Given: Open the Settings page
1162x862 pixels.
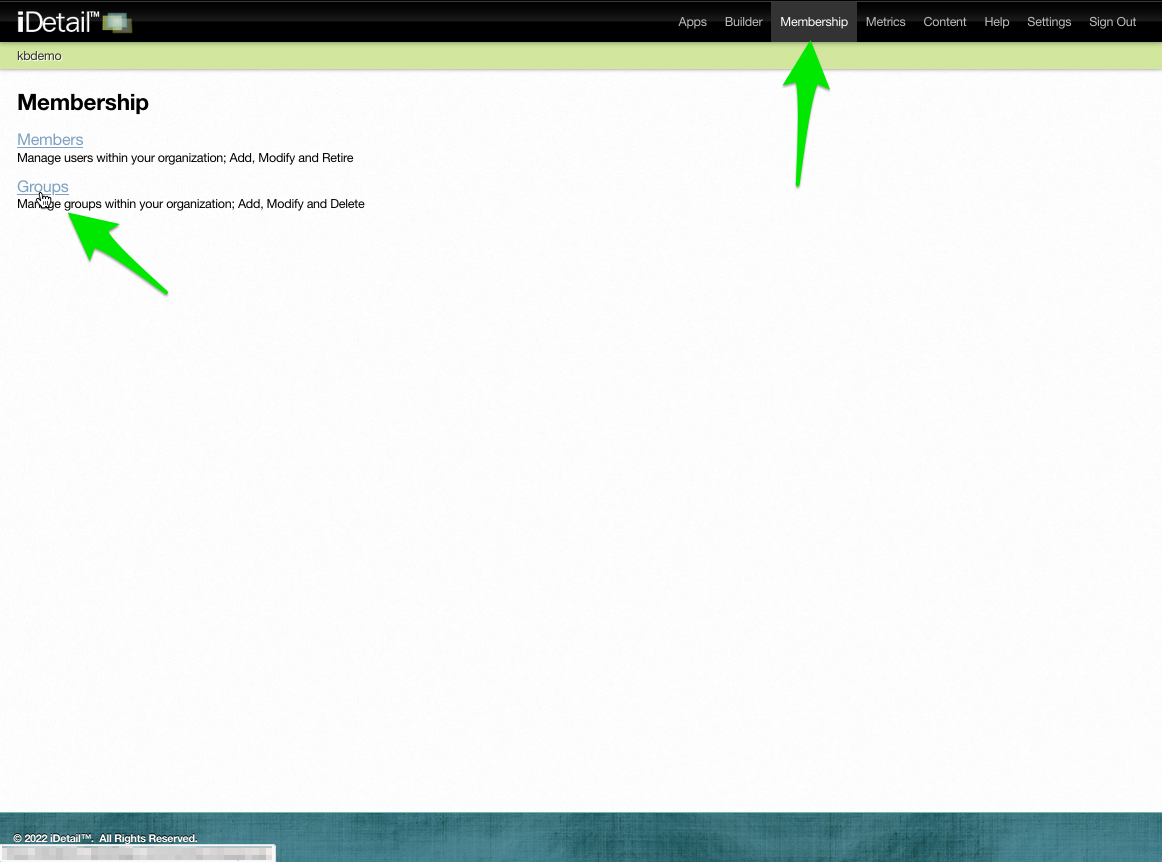Looking at the screenshot, I should click(x=1049, y=21).
